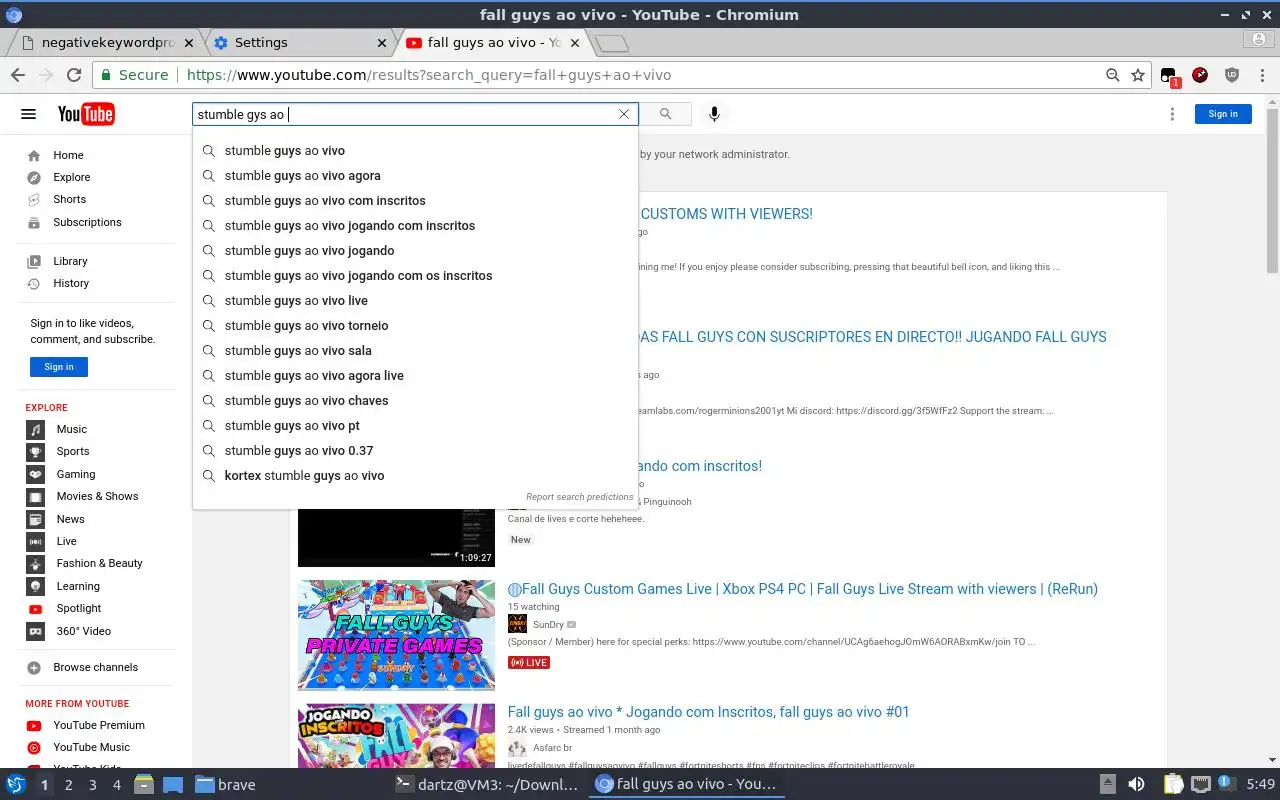The height and width of the screenshot is (800, 1280).
Task: Open Chromium three-dot menu
Action: tap(1261, 75)
